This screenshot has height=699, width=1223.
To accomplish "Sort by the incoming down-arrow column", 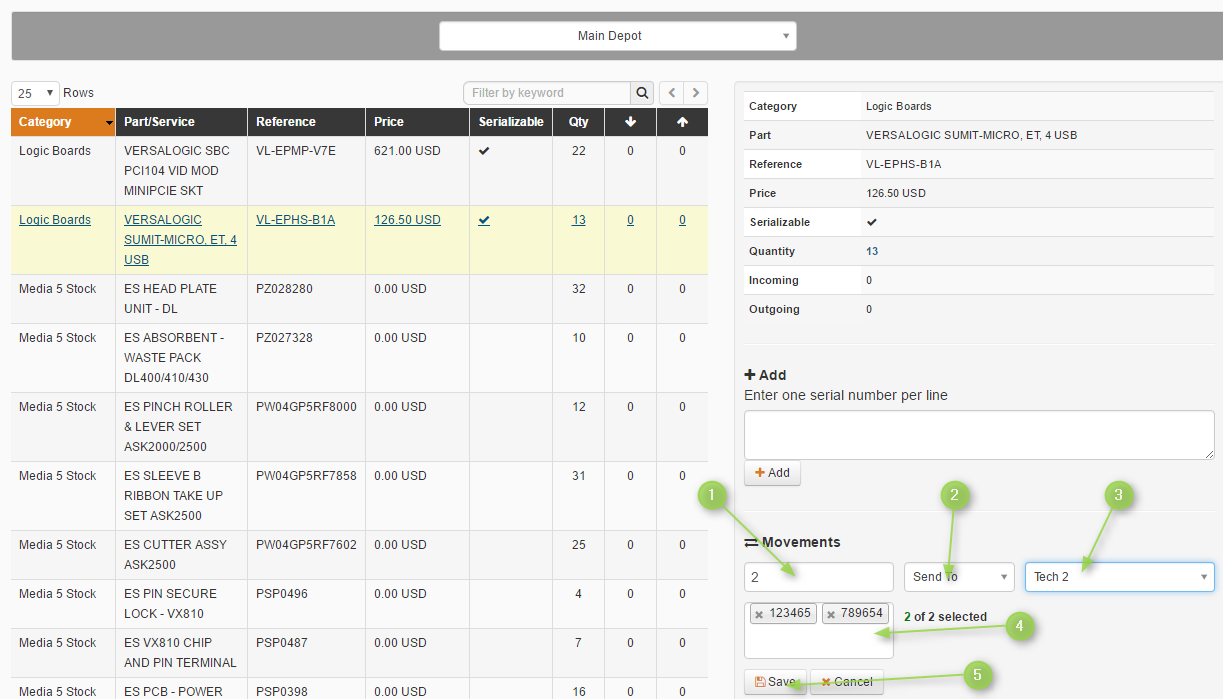I will click(630, 122).
